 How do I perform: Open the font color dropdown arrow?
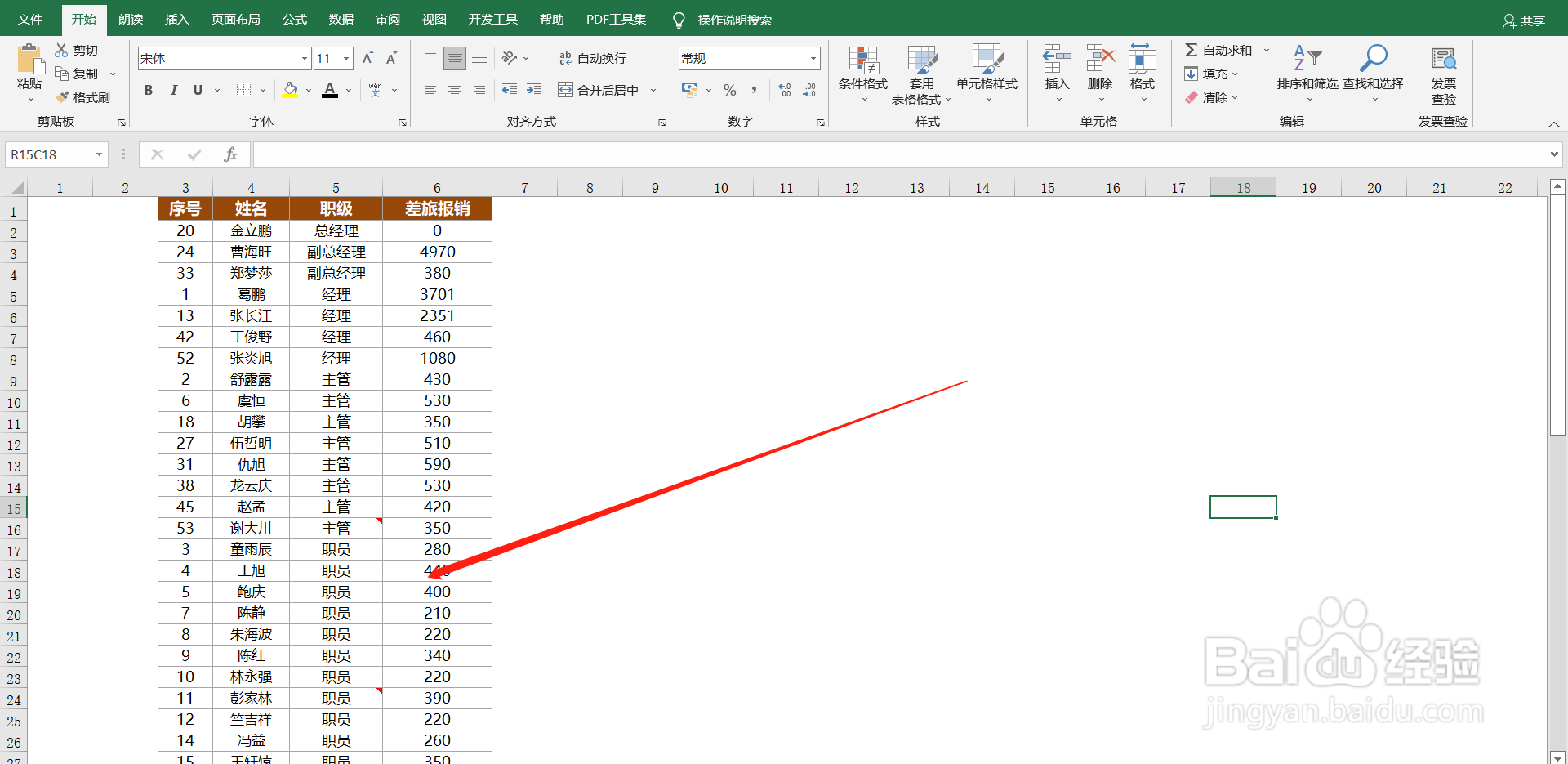pyautogui.click(x=349, y=90)
